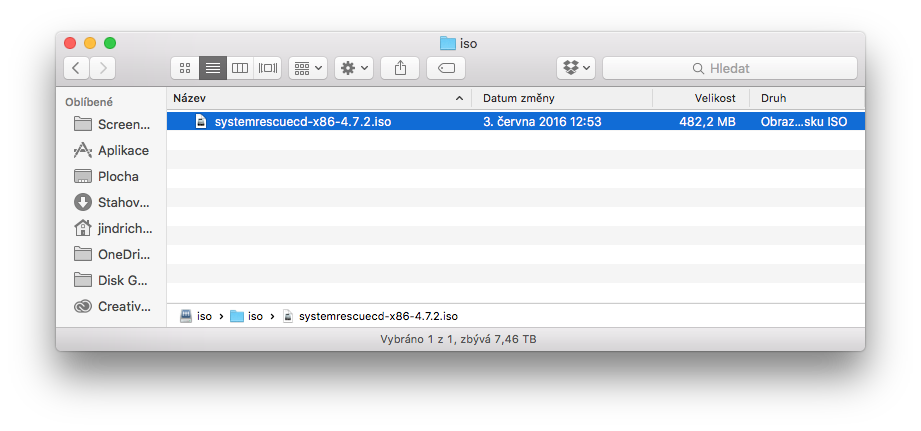Screen dimensions: 921x431
Task: Click systemrescuecd-x86-4.7.2.iso in the path bar
Action: 370,316
